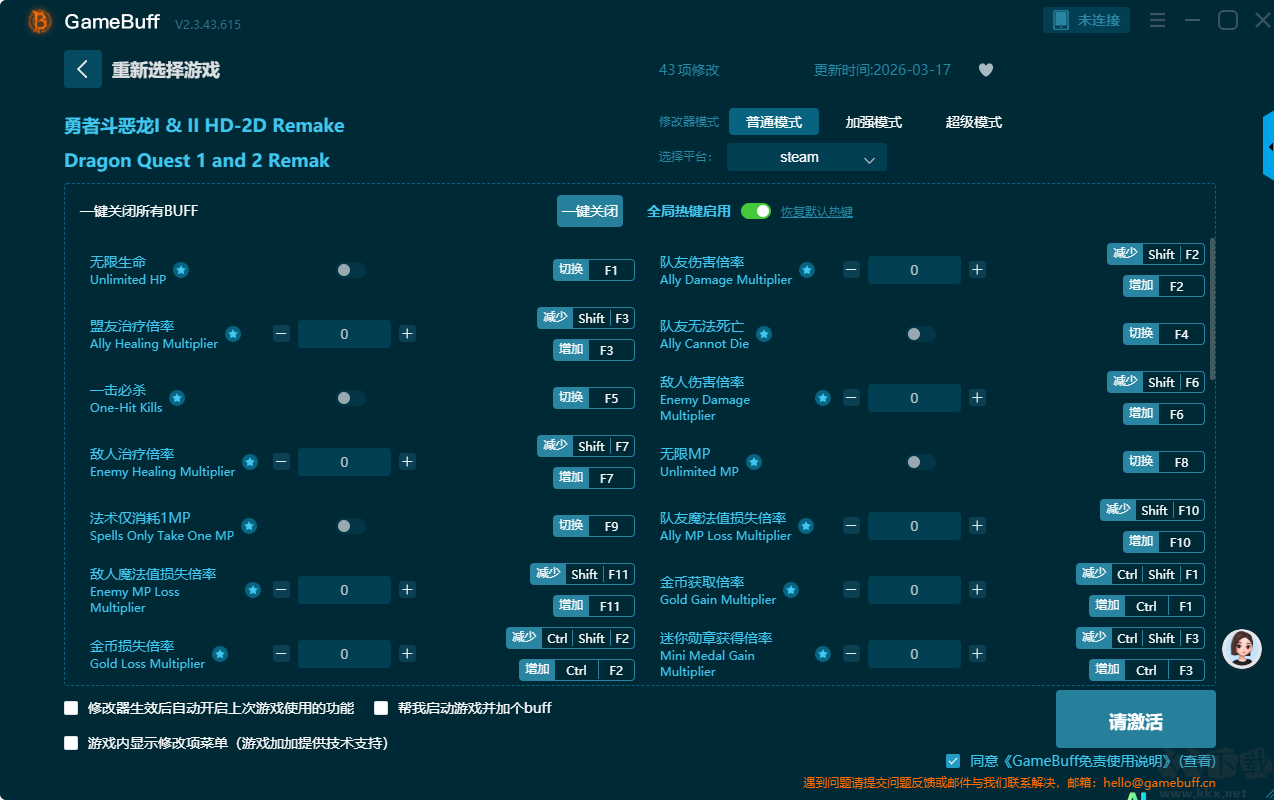Click star icon next to Unlimited HP
Screen dimensions: 1274x800
coord(181,270)
